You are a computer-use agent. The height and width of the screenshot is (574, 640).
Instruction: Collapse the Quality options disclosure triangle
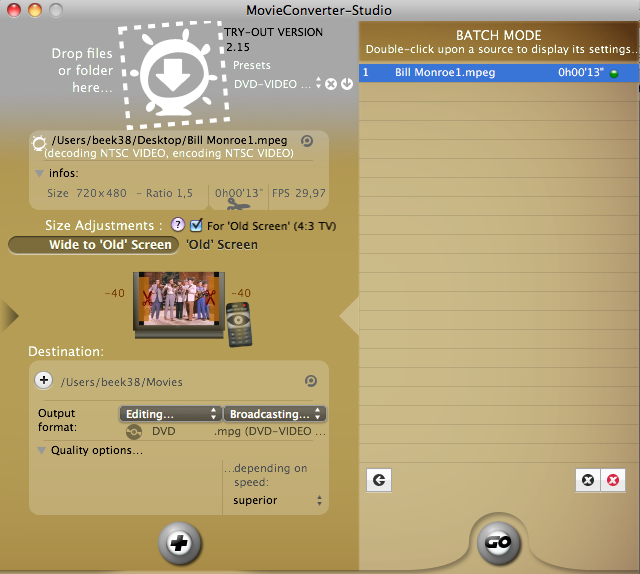pyautogui.click(x=41, y=450)
